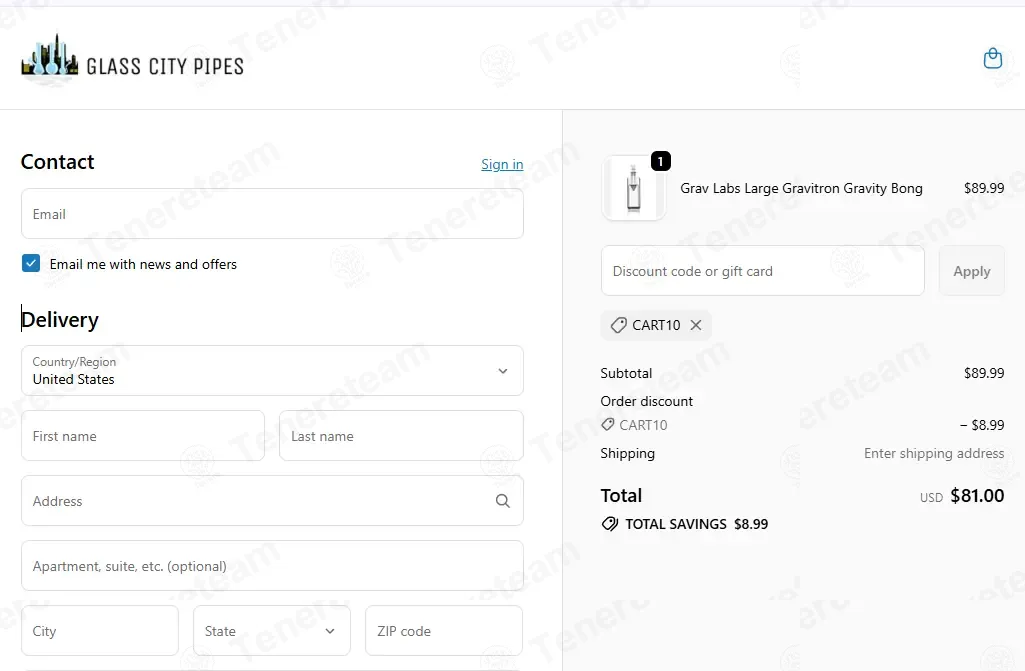Click into the First name field
Image resolution: width=1025 pixels, height=671 pixels.
tap(143, 436)
